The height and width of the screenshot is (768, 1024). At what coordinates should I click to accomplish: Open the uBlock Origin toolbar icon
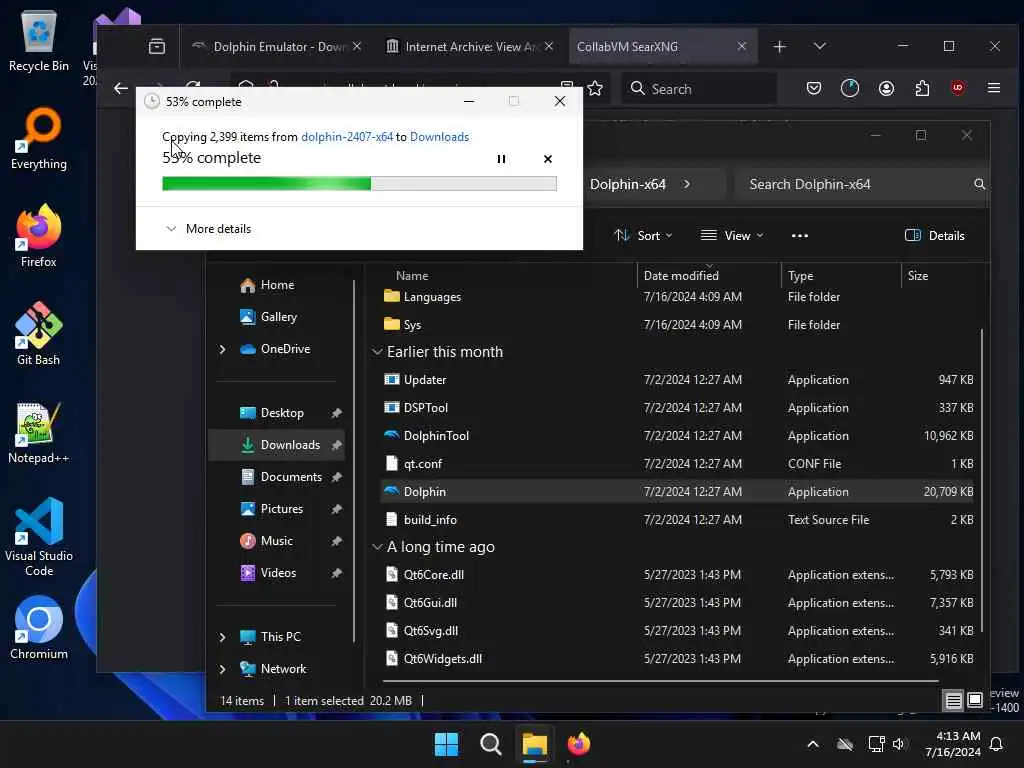[x=957, y=88]
